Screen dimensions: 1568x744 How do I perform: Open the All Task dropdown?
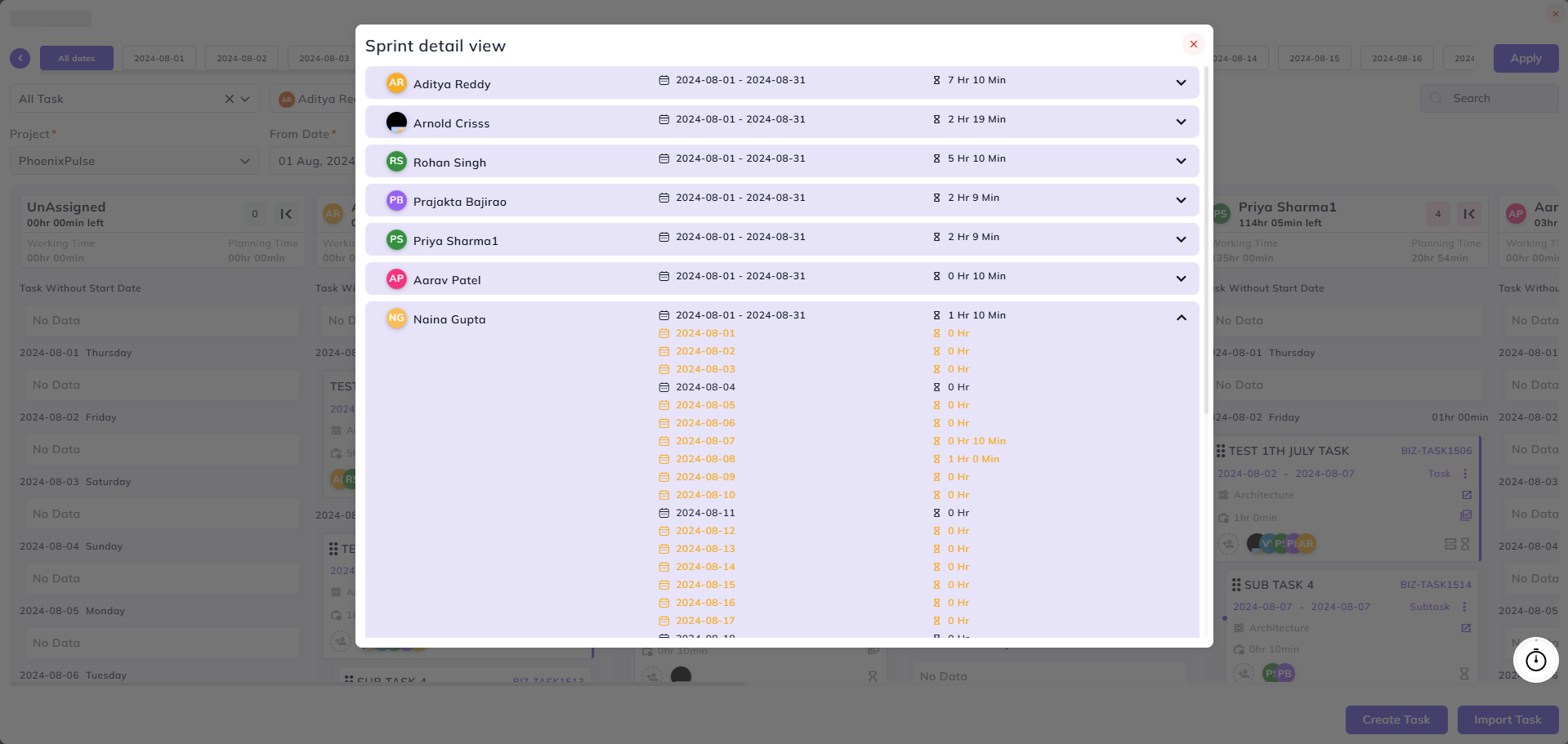click(x=244, y=99)
